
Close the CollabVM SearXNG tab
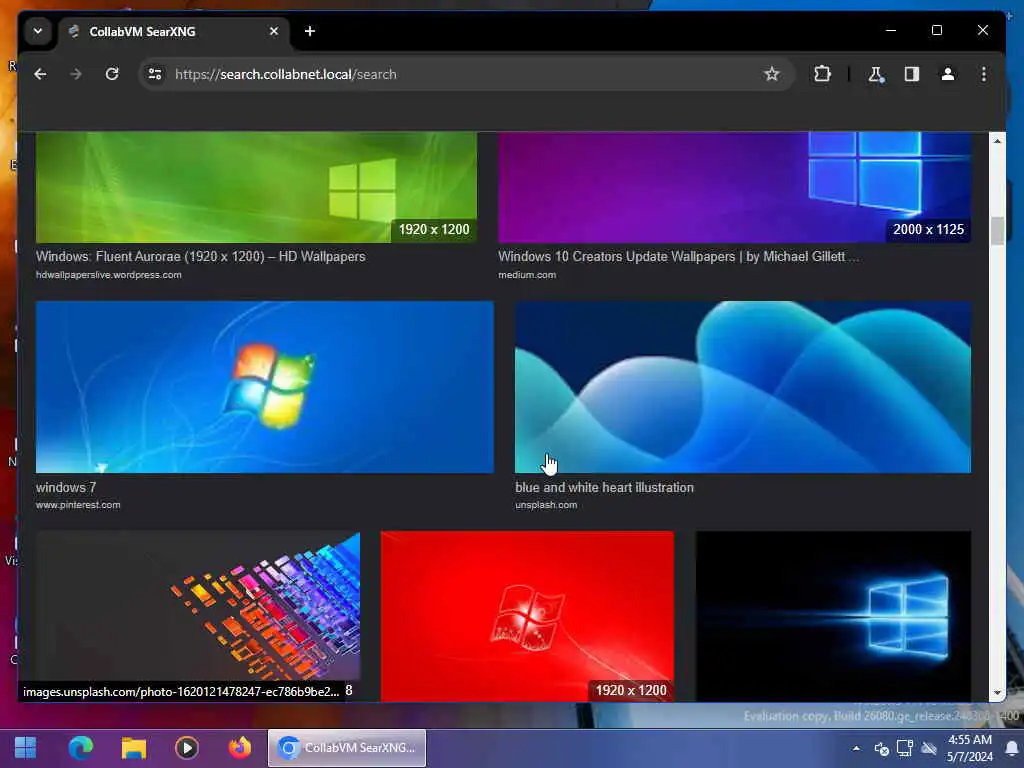(274, 31)
